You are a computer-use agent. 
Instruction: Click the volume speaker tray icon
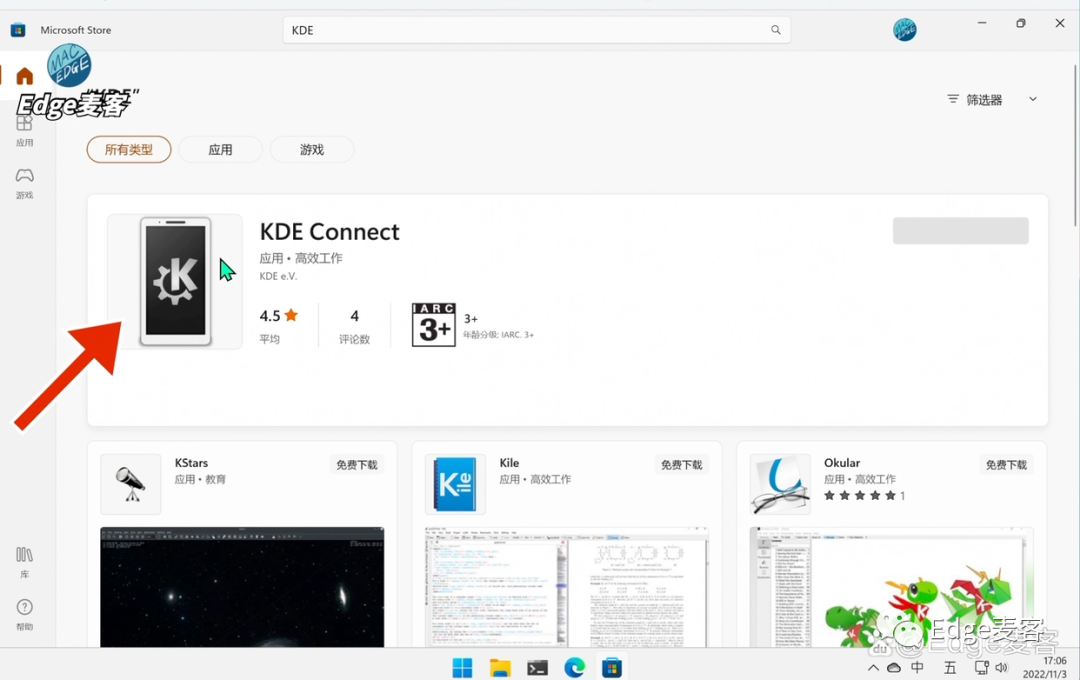point(1001,668)
